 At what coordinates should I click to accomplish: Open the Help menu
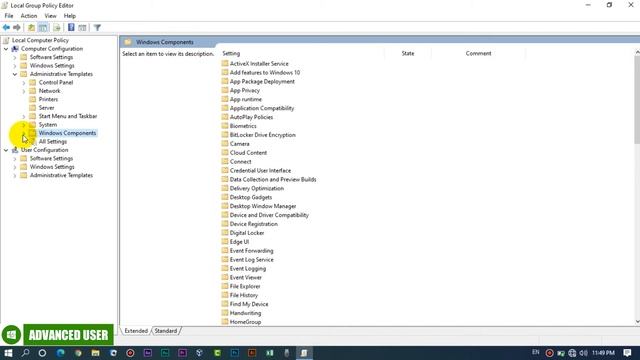[x=70, y=16]
